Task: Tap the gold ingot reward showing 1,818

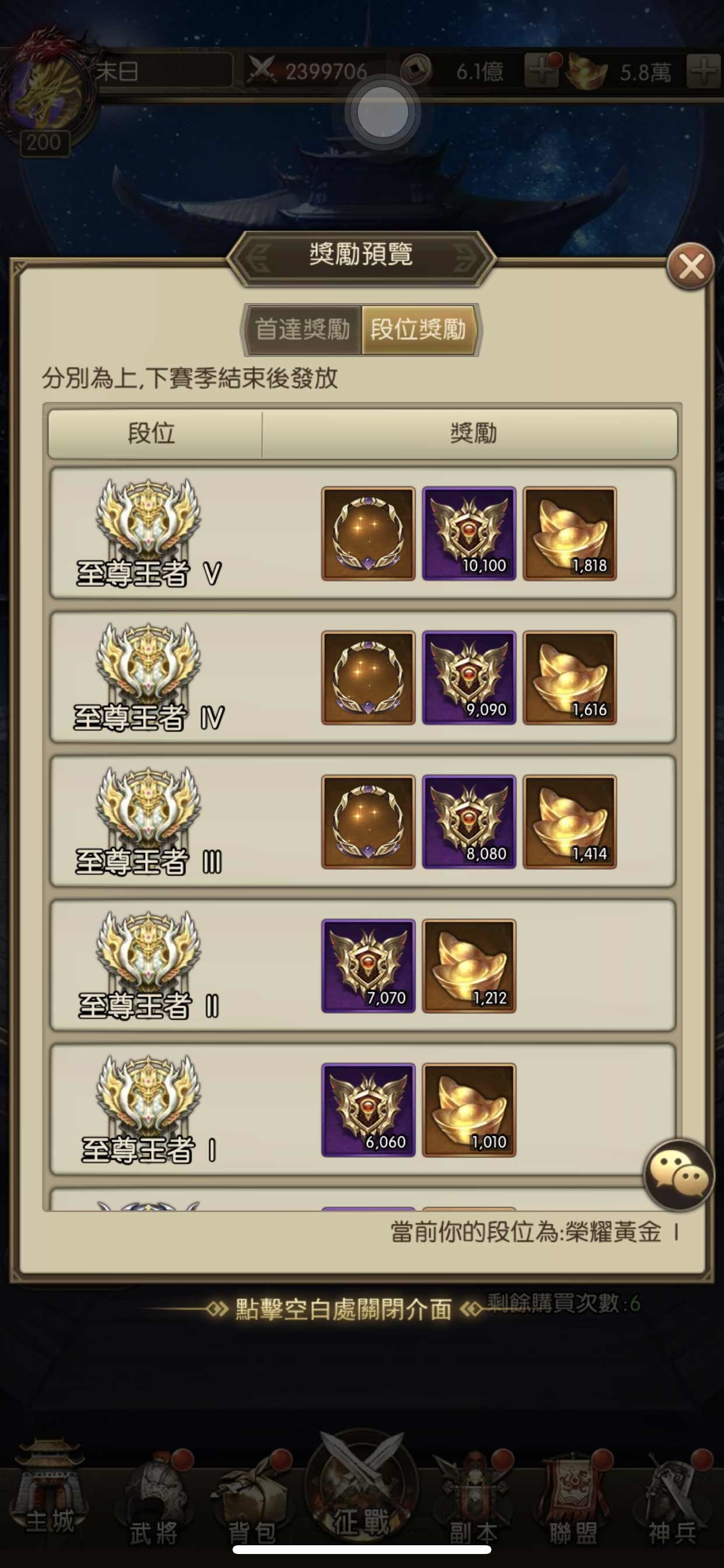Action: [x=570, y=533]
